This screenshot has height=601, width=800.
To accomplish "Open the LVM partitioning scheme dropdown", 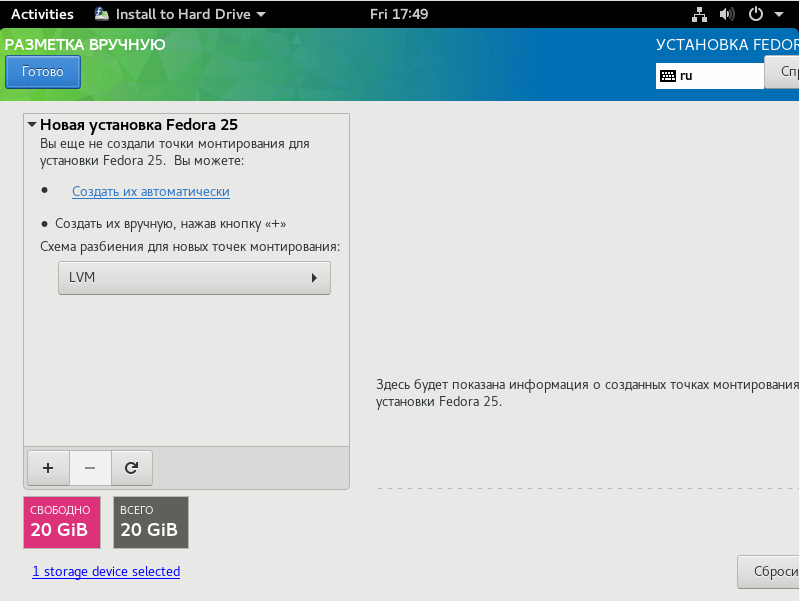I will click(194, 278).
